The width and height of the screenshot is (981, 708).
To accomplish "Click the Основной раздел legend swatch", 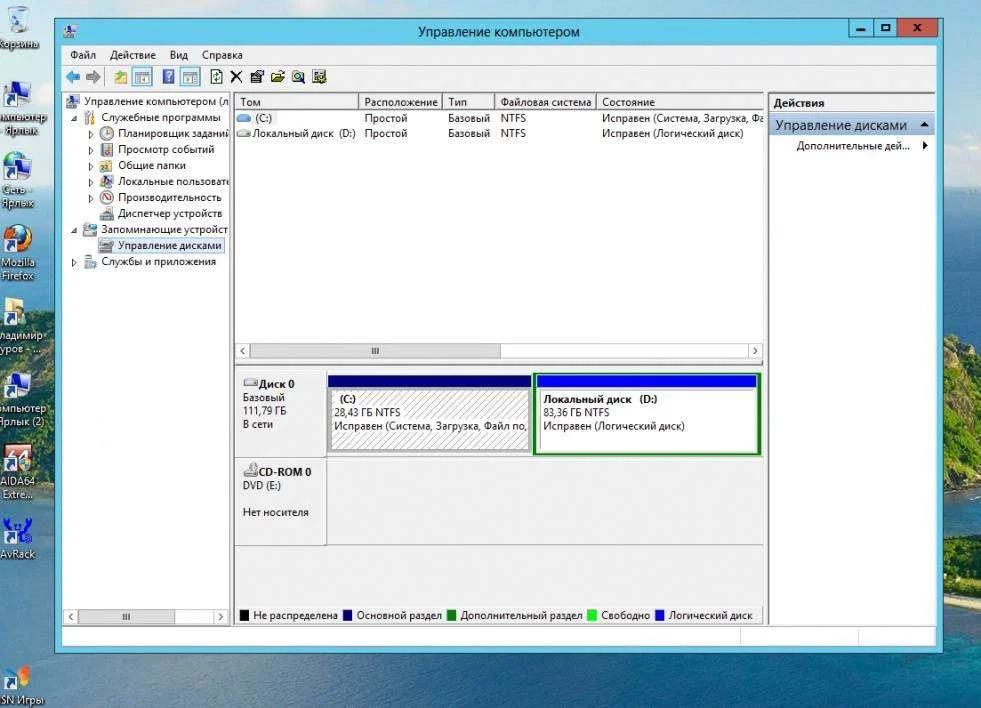I will click(348, 615).
